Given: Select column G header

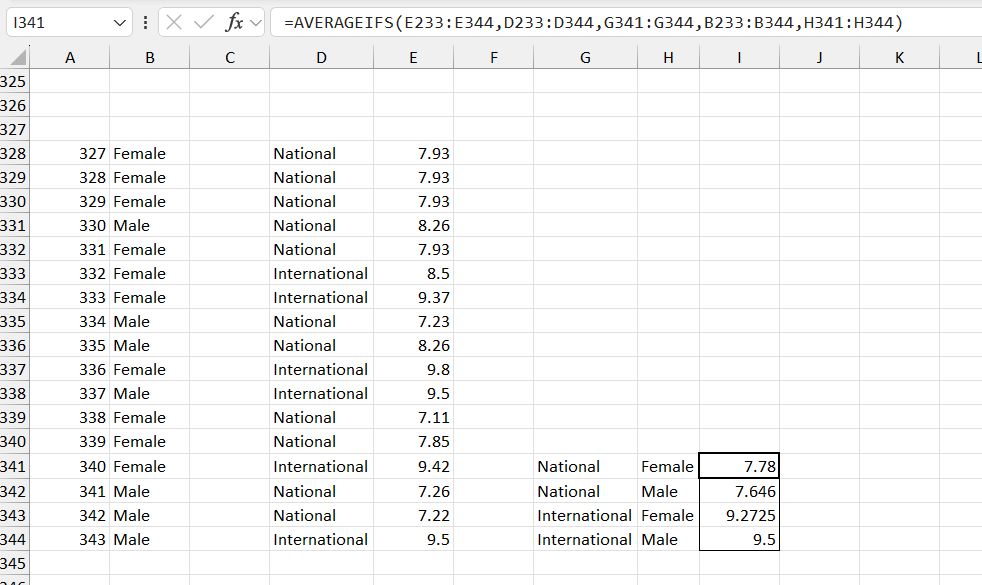Looking at the screenshot, I should pyautogui.click(x=586, y=58).
